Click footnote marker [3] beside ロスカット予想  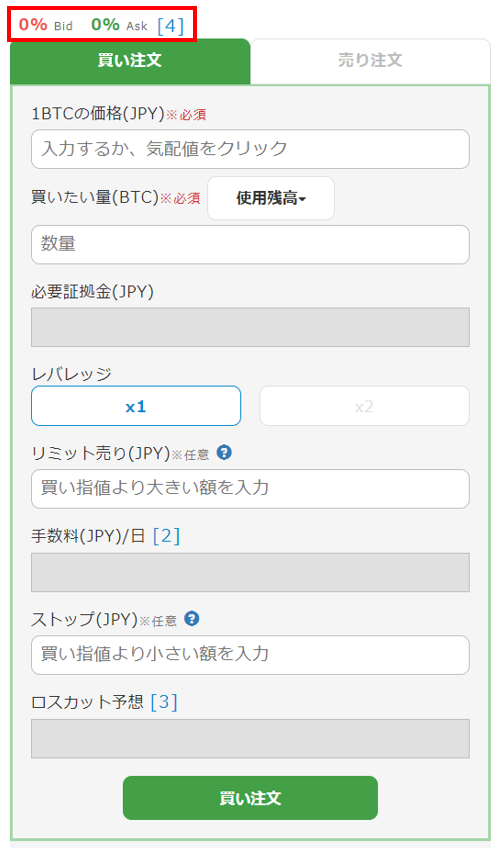164,702
